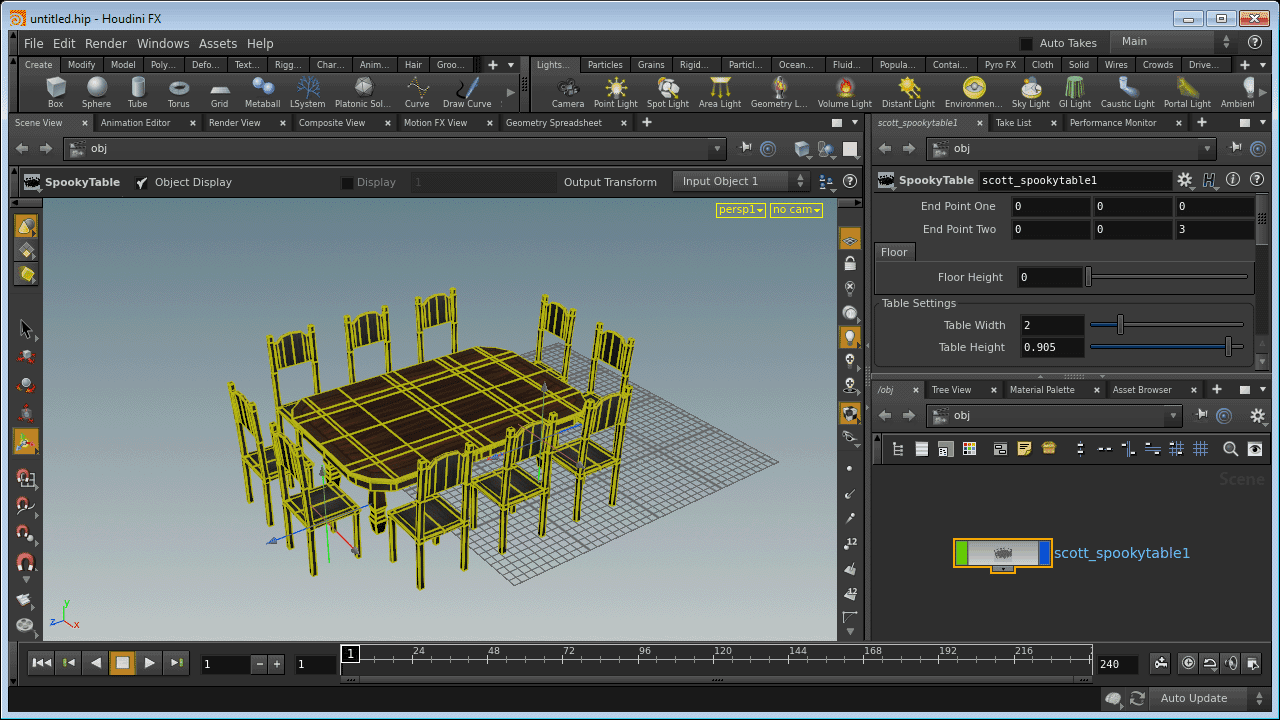Select the Sphere shelf tool
Screen dimensions: 1280x720
[96, 92]
